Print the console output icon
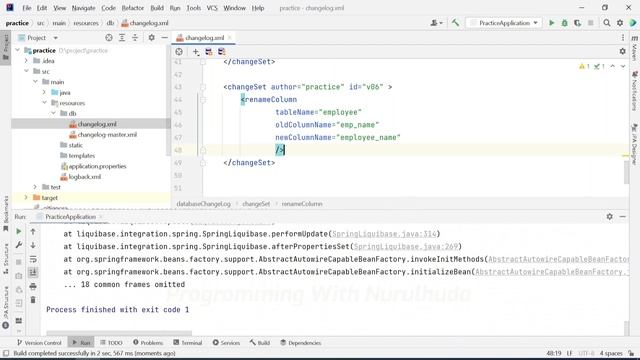The width and height of the screenshot is (640, 360). click(33, 287)
